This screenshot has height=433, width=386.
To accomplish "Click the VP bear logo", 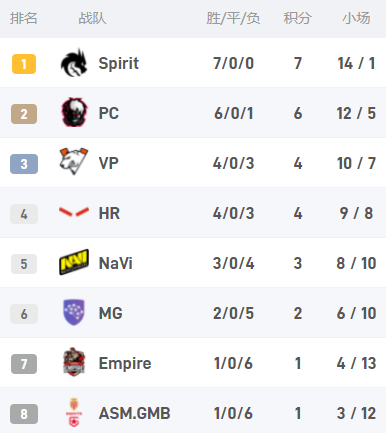I will click(74, 162).
